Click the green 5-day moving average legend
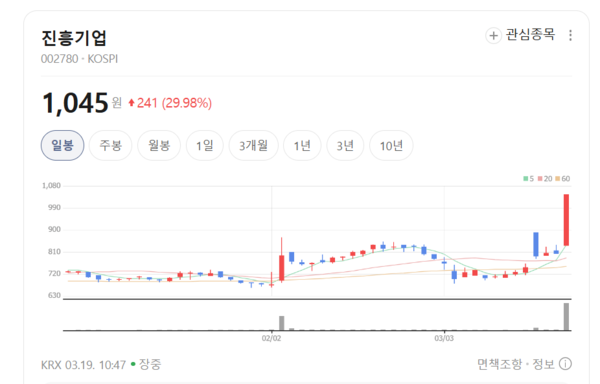Image resolution: width=600 pixels, height=384 pixels. point(528,179)
